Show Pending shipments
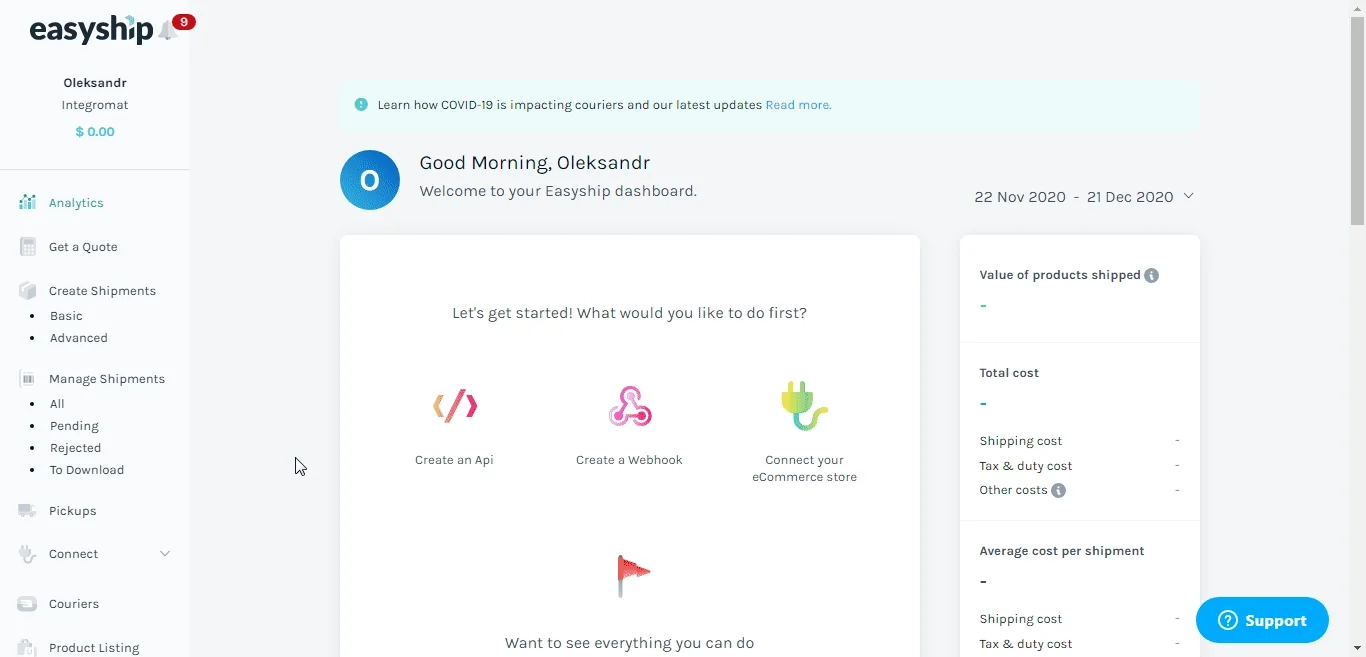Image resolution: width=1366 pixels, height=657 pixels. coord(74,426)
